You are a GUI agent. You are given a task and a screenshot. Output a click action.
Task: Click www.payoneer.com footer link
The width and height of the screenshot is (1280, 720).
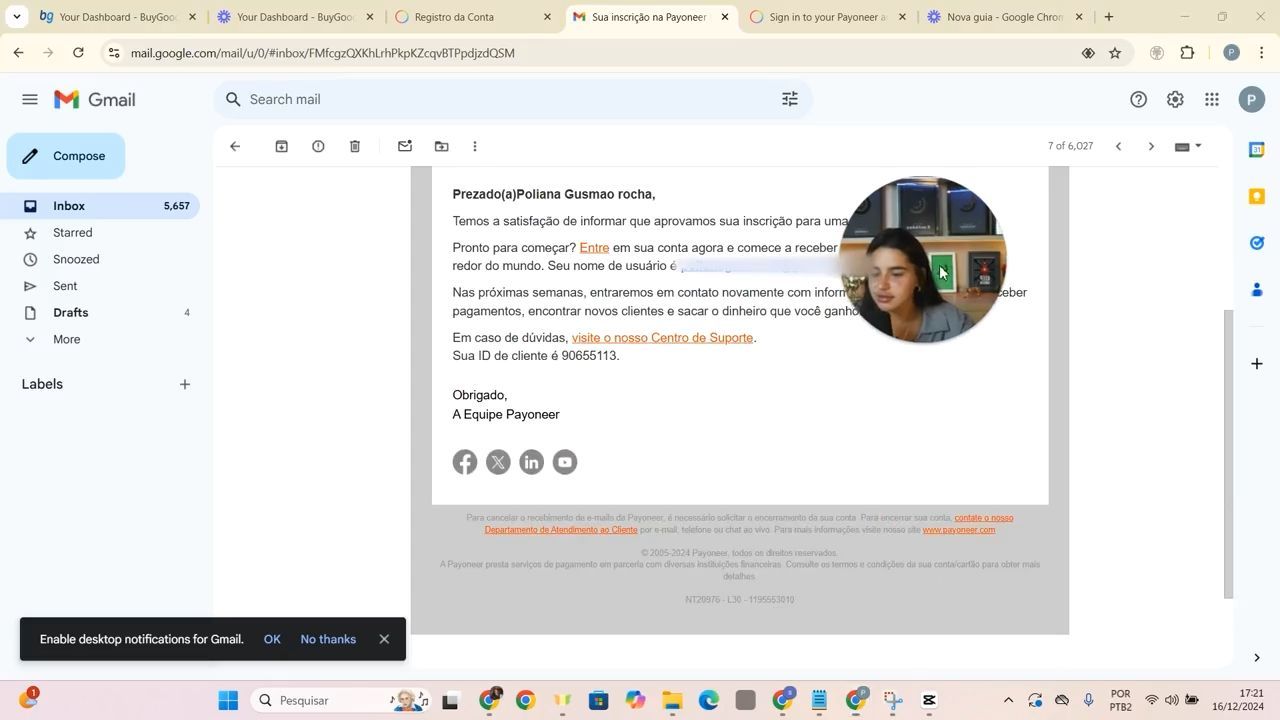coord(958,530)
